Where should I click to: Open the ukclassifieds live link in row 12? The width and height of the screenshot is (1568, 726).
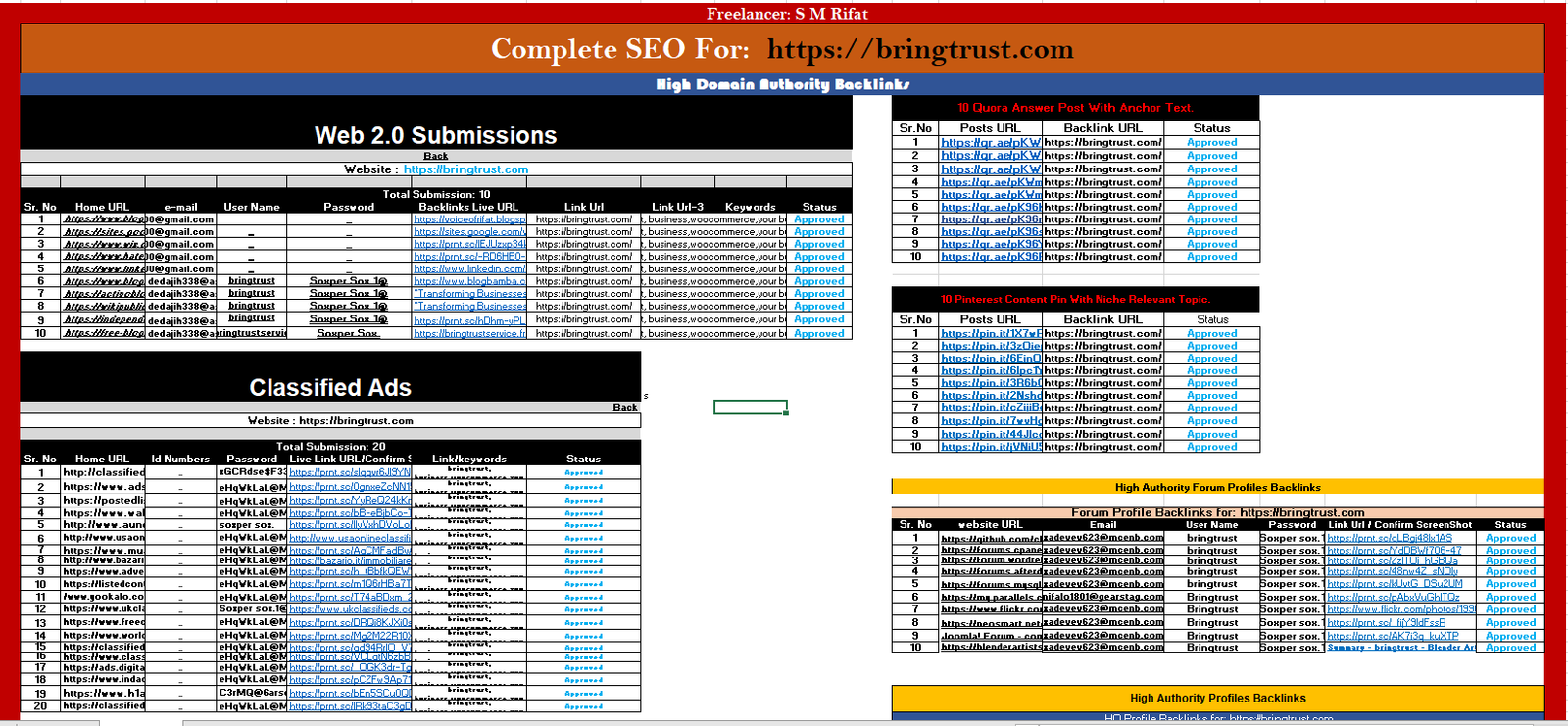pyautogui.click(x=350, y=609)
